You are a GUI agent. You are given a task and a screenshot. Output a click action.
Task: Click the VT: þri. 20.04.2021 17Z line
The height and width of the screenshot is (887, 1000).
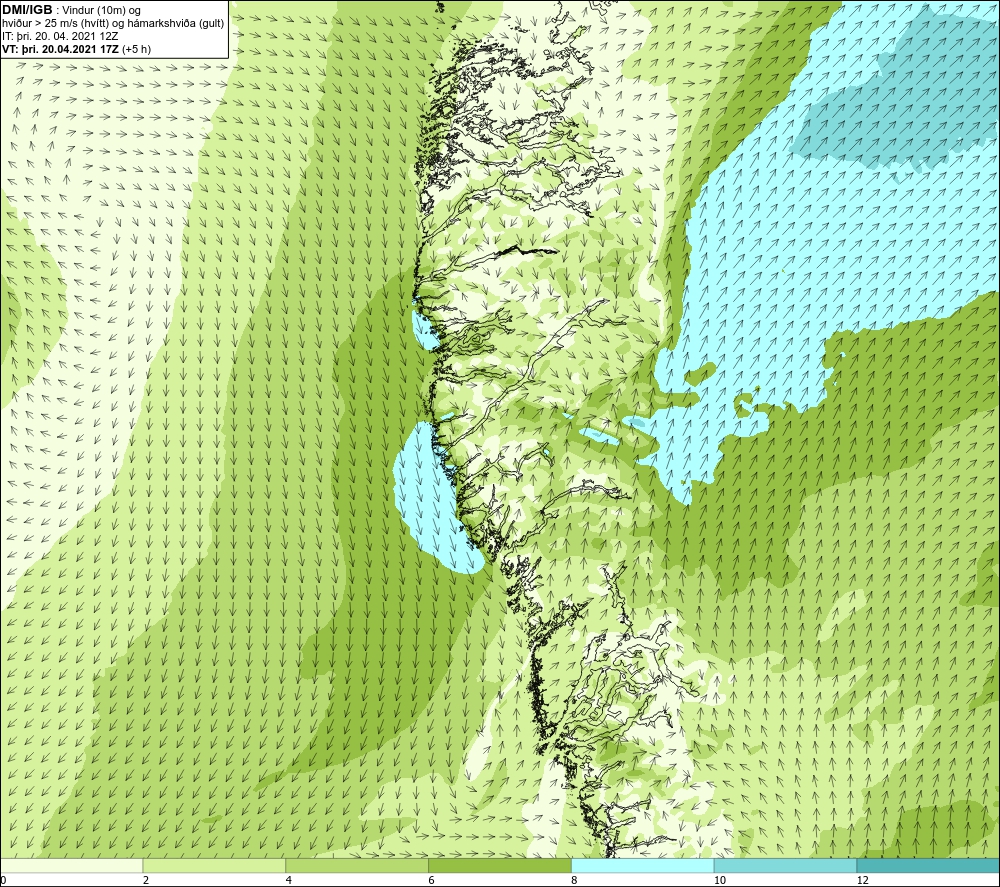coord(77,48)
